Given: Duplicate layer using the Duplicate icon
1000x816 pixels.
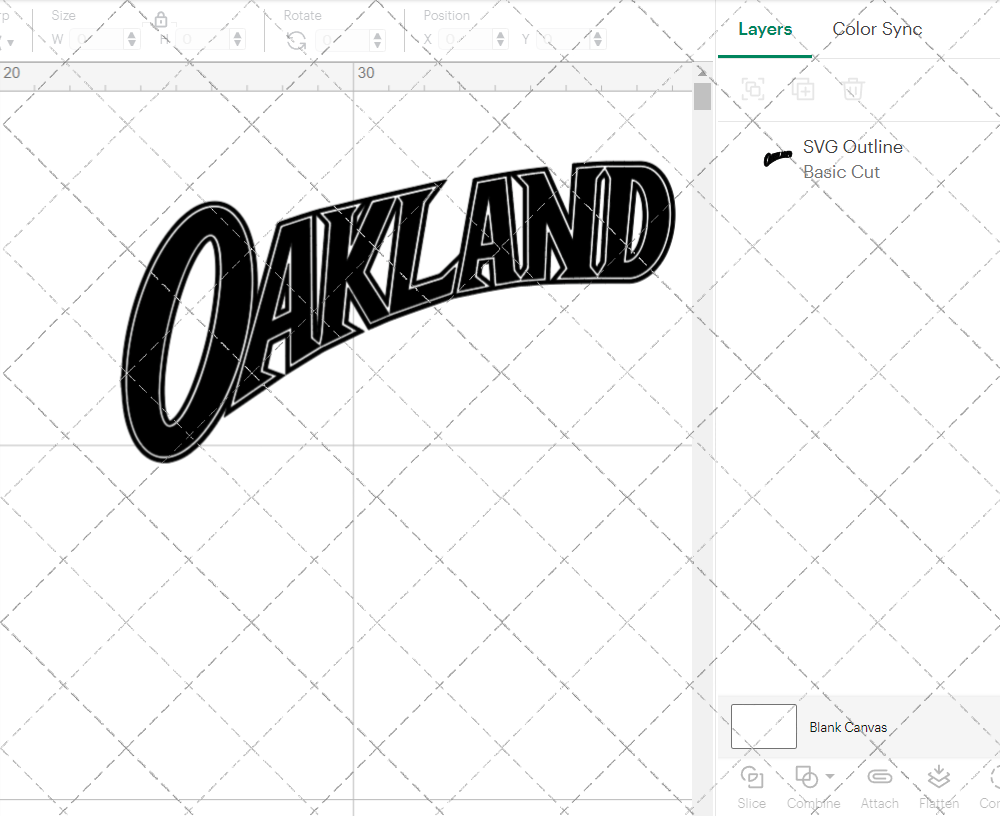Looking at the screenshot, I should pos(802,89).
